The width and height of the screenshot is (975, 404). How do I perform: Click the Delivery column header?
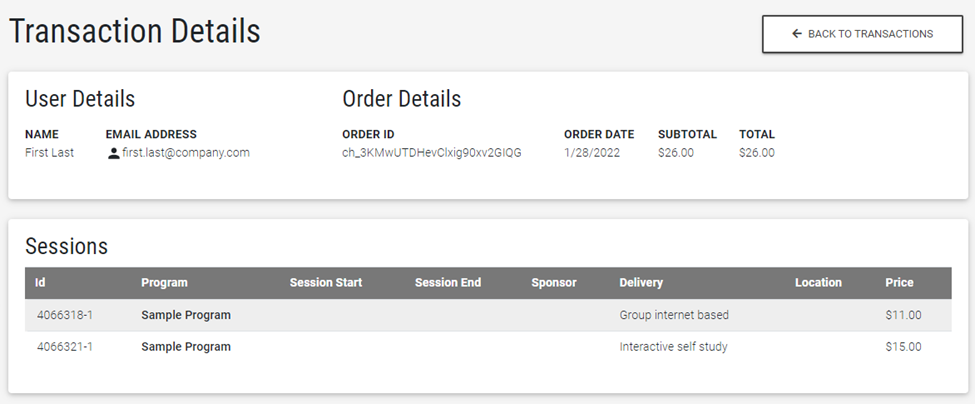click(641, 283)
